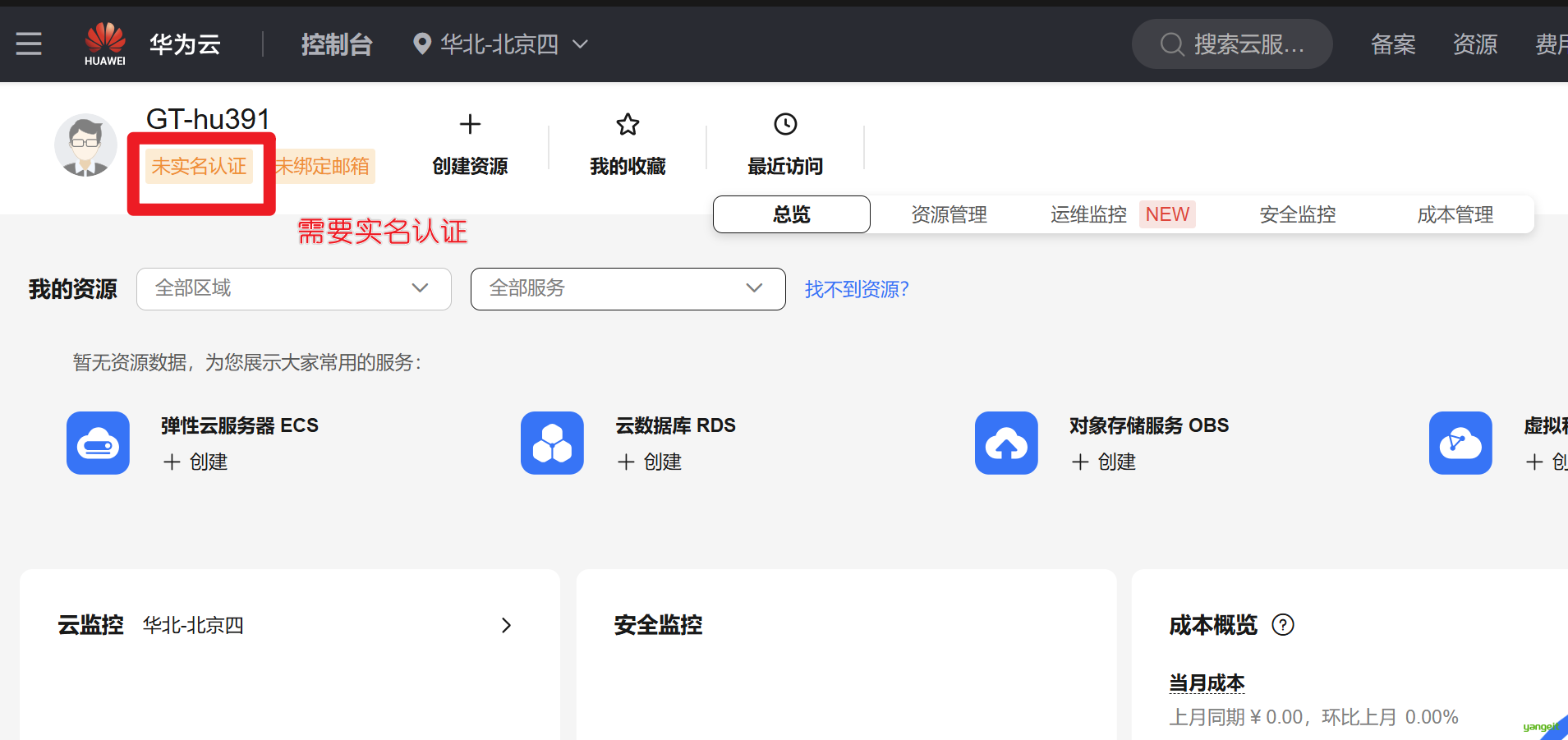Click the 弹性云服务器 ECS title

pyautogui.click(x=240, y=425)
